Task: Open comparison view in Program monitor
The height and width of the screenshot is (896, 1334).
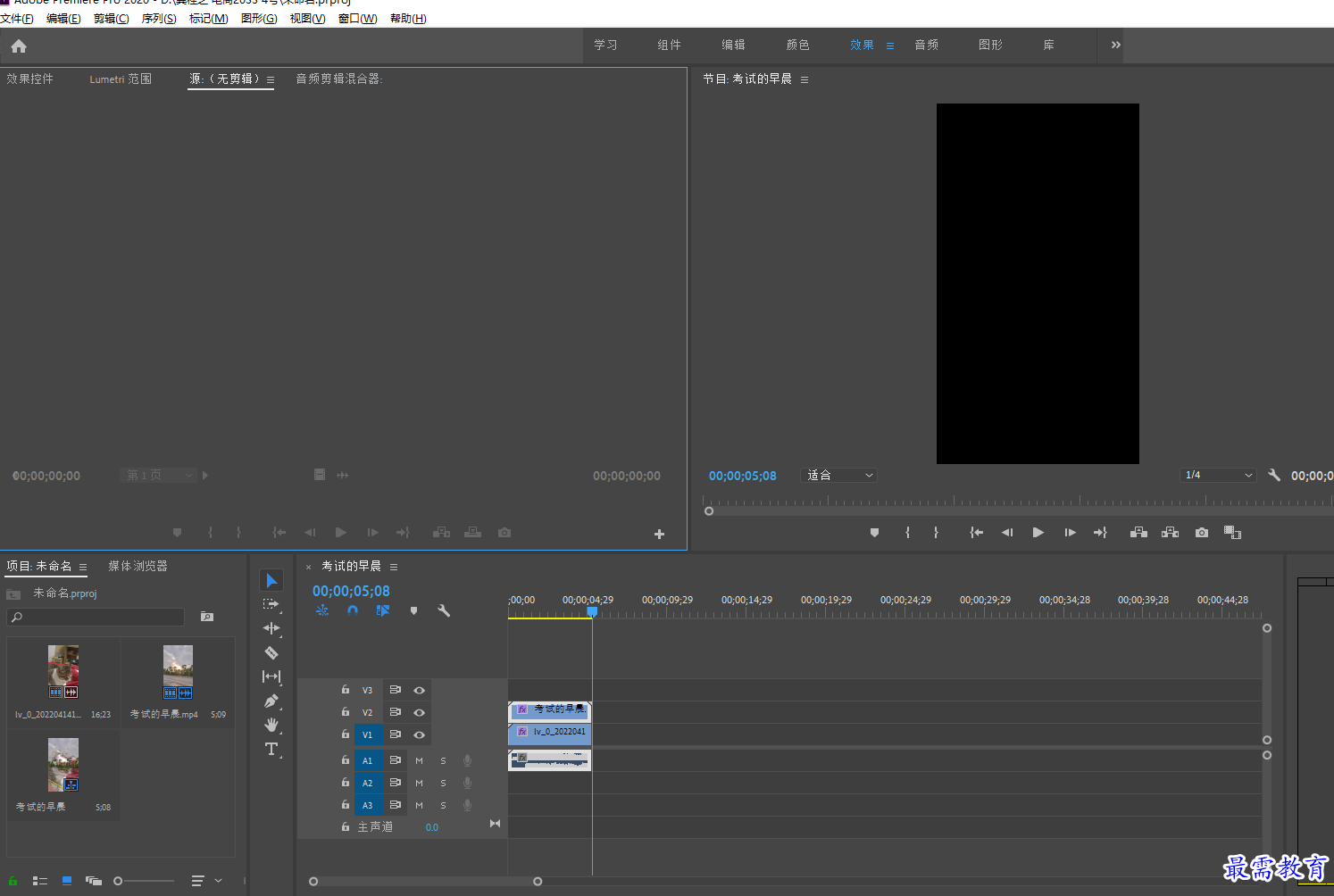Action: (1232, 533)
